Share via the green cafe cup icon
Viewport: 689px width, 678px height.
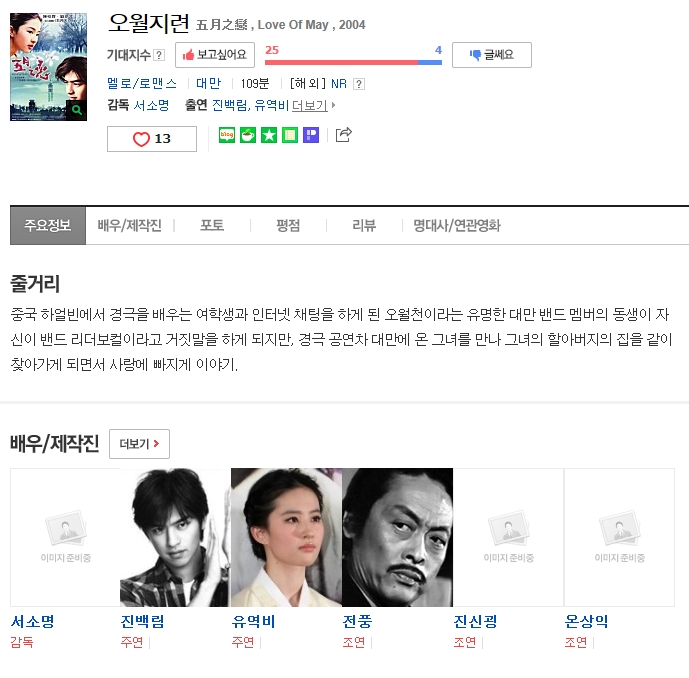[248, 135]
